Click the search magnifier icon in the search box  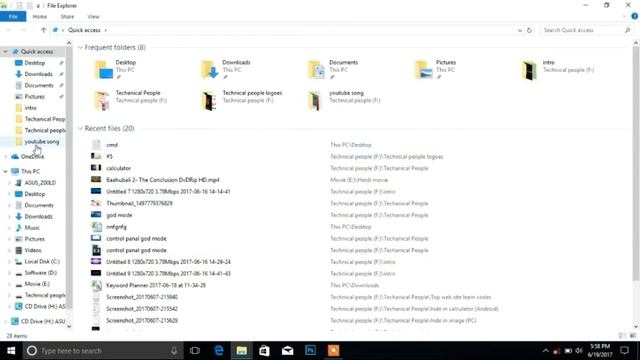click(x=627, y=30)
